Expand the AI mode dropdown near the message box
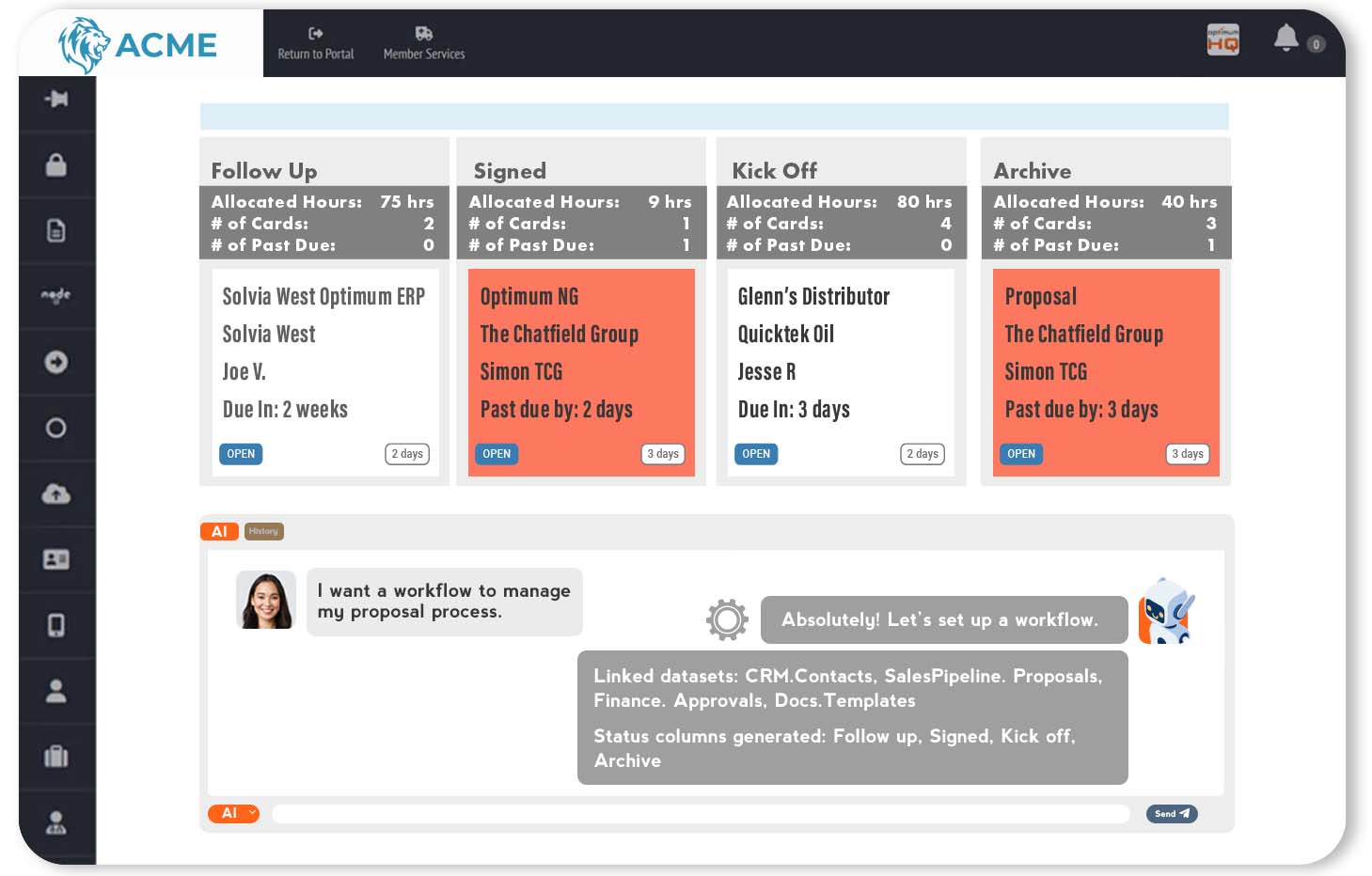The image size is (1372, 876). [233, 813]
